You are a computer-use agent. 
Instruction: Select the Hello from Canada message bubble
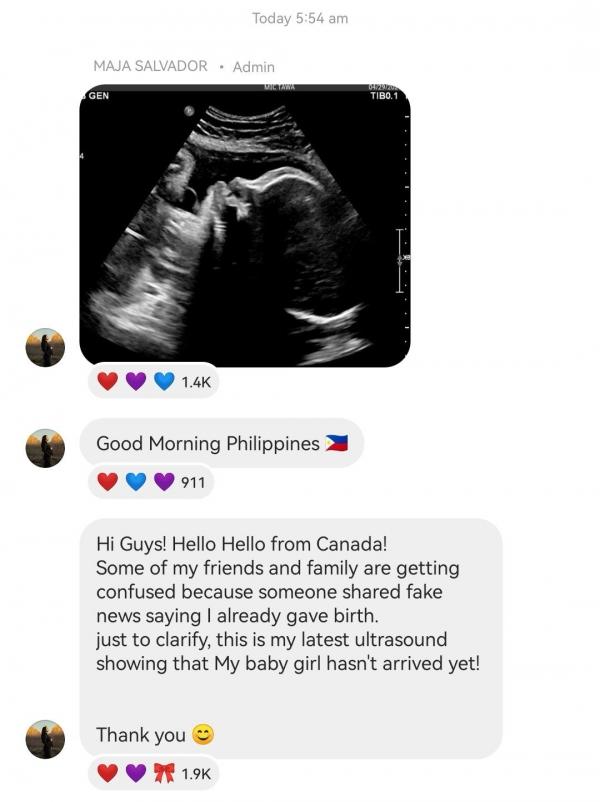[291, 638]
